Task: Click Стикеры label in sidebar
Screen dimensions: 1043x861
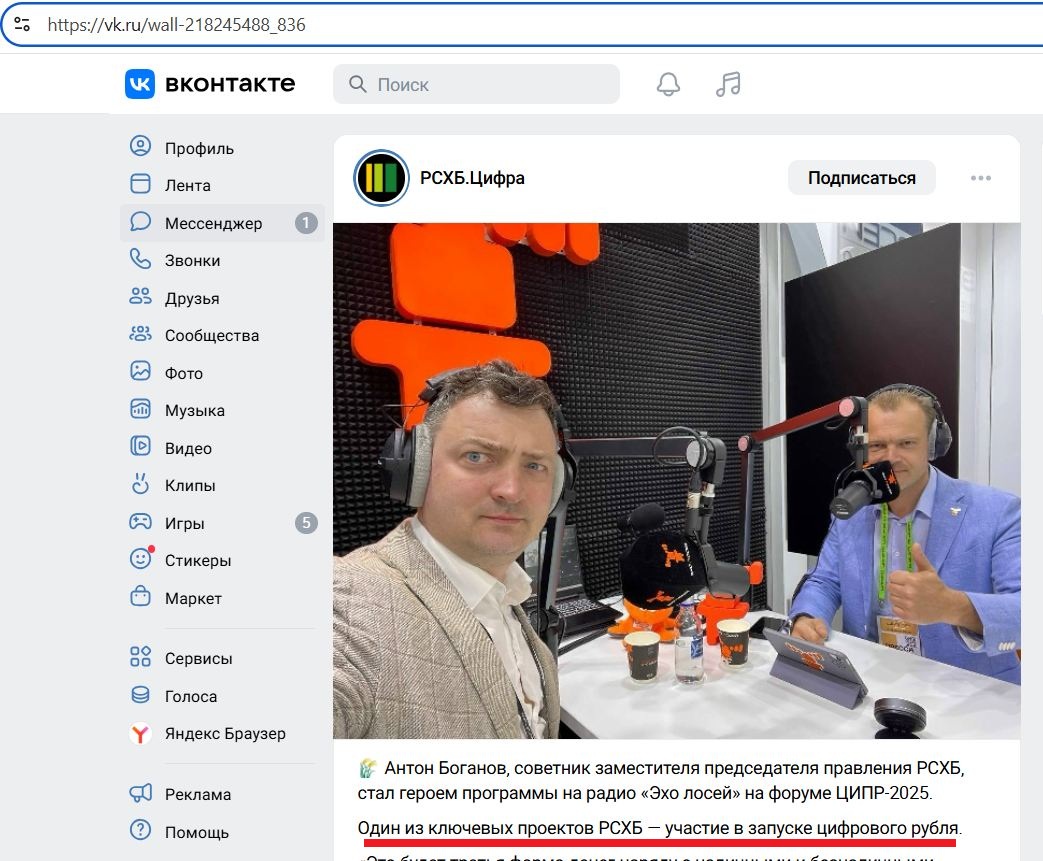Action: pos(198,560)
